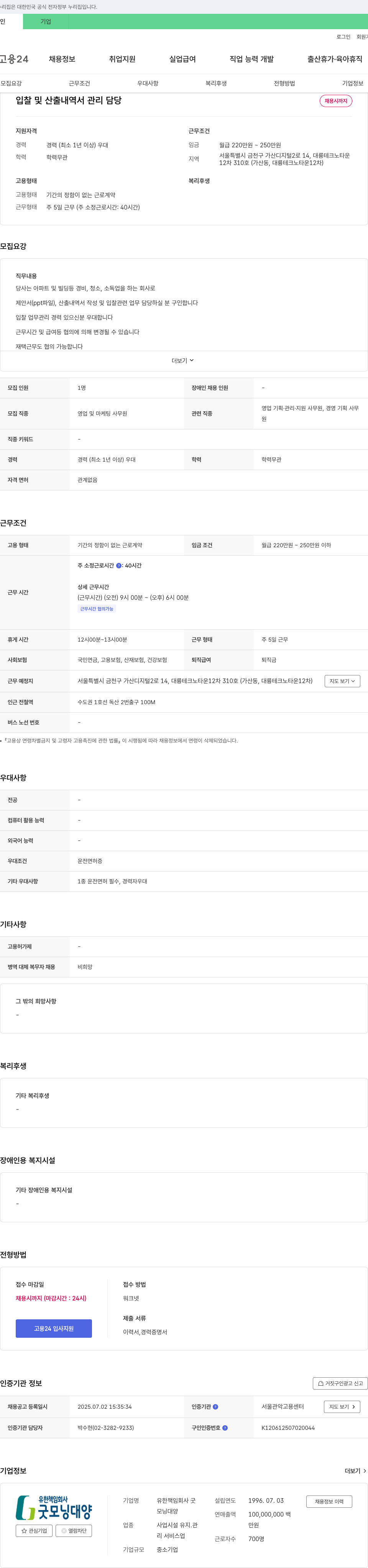Image resolution: width=368 pixels, height=1568 pixels.
Task: Jump to the 기업정보 section tab
Action: coord(352,83)
